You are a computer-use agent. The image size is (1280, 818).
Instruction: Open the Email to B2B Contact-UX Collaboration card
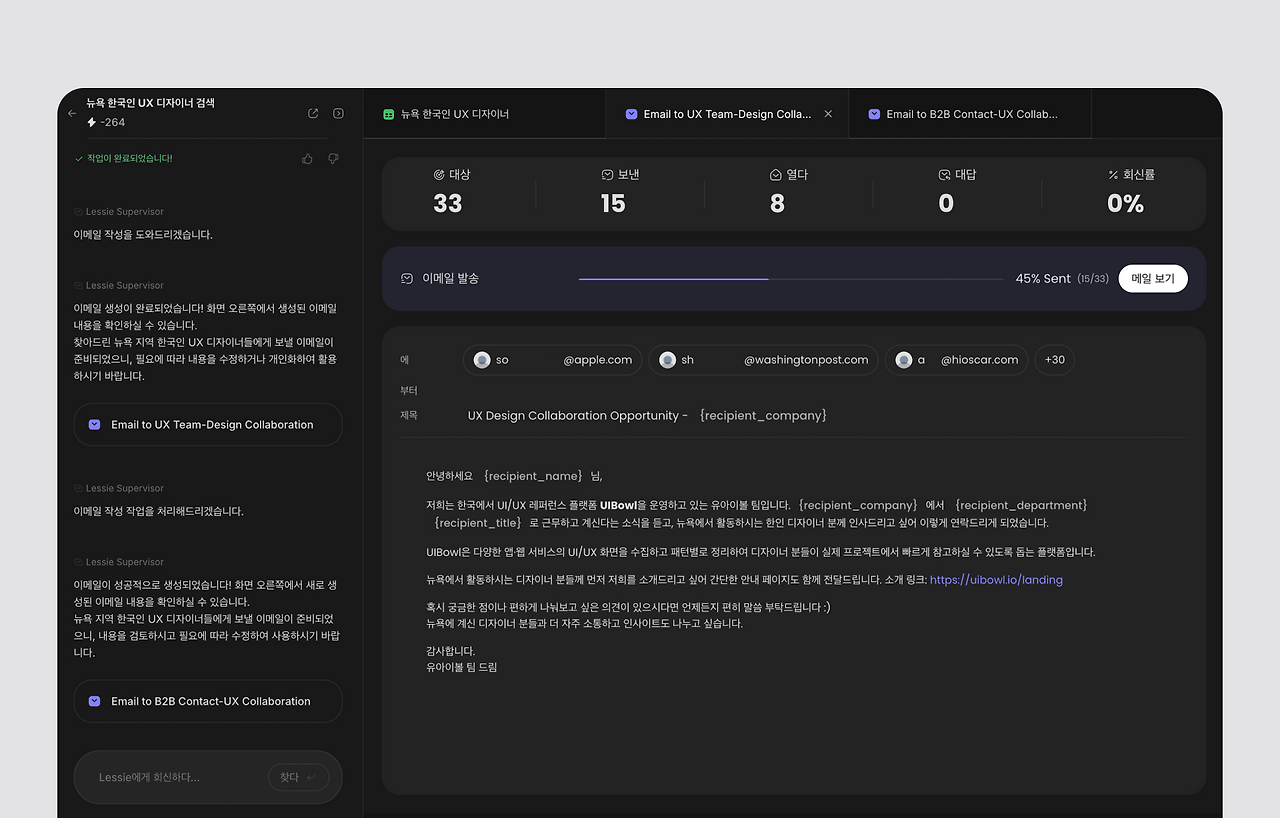pyautogui.click(x=208, y=701)
